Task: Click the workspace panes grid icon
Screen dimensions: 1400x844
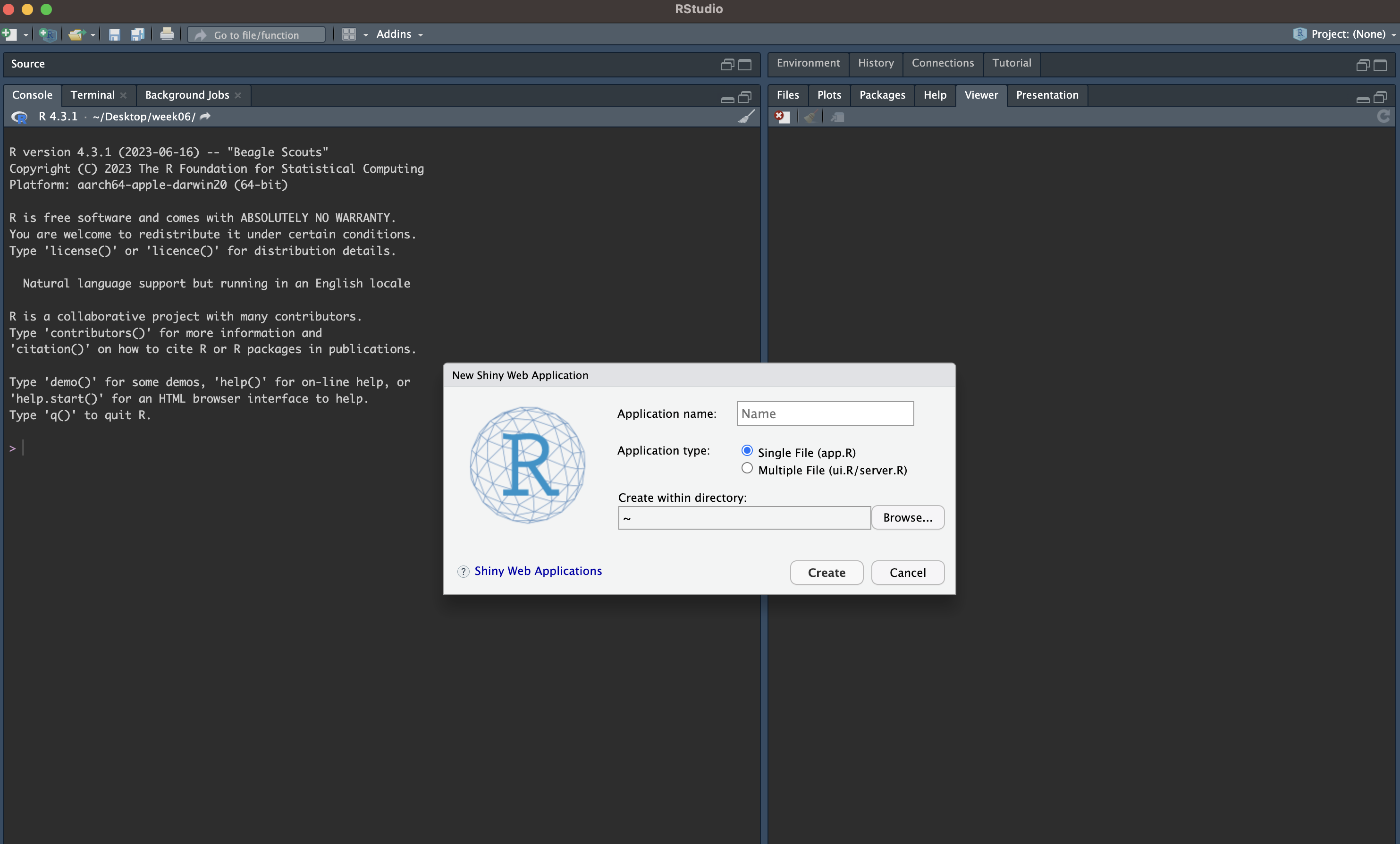Action: [349, 34]
